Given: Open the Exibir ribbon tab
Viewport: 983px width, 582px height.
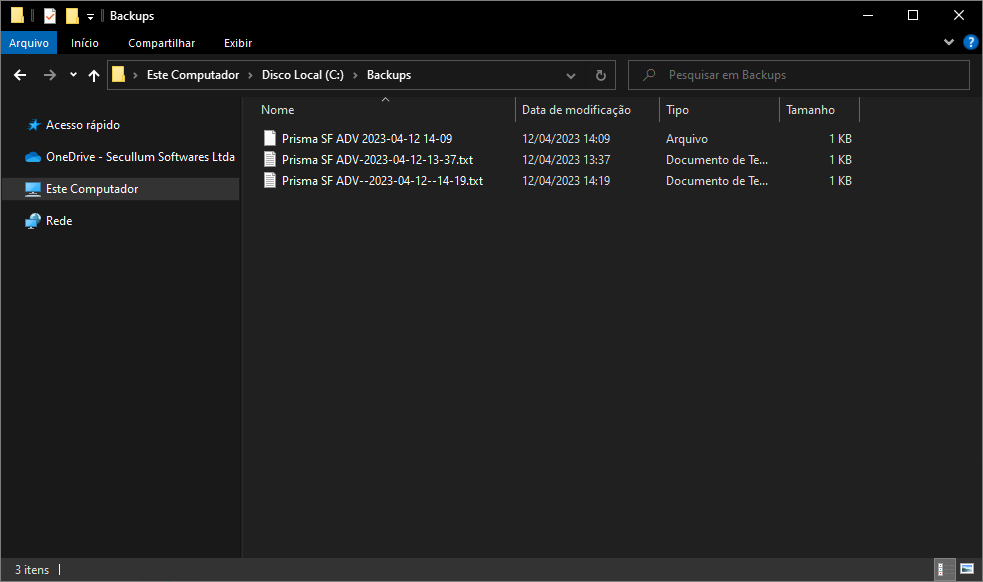Looking at the screenshot, I should click(238, 43).
